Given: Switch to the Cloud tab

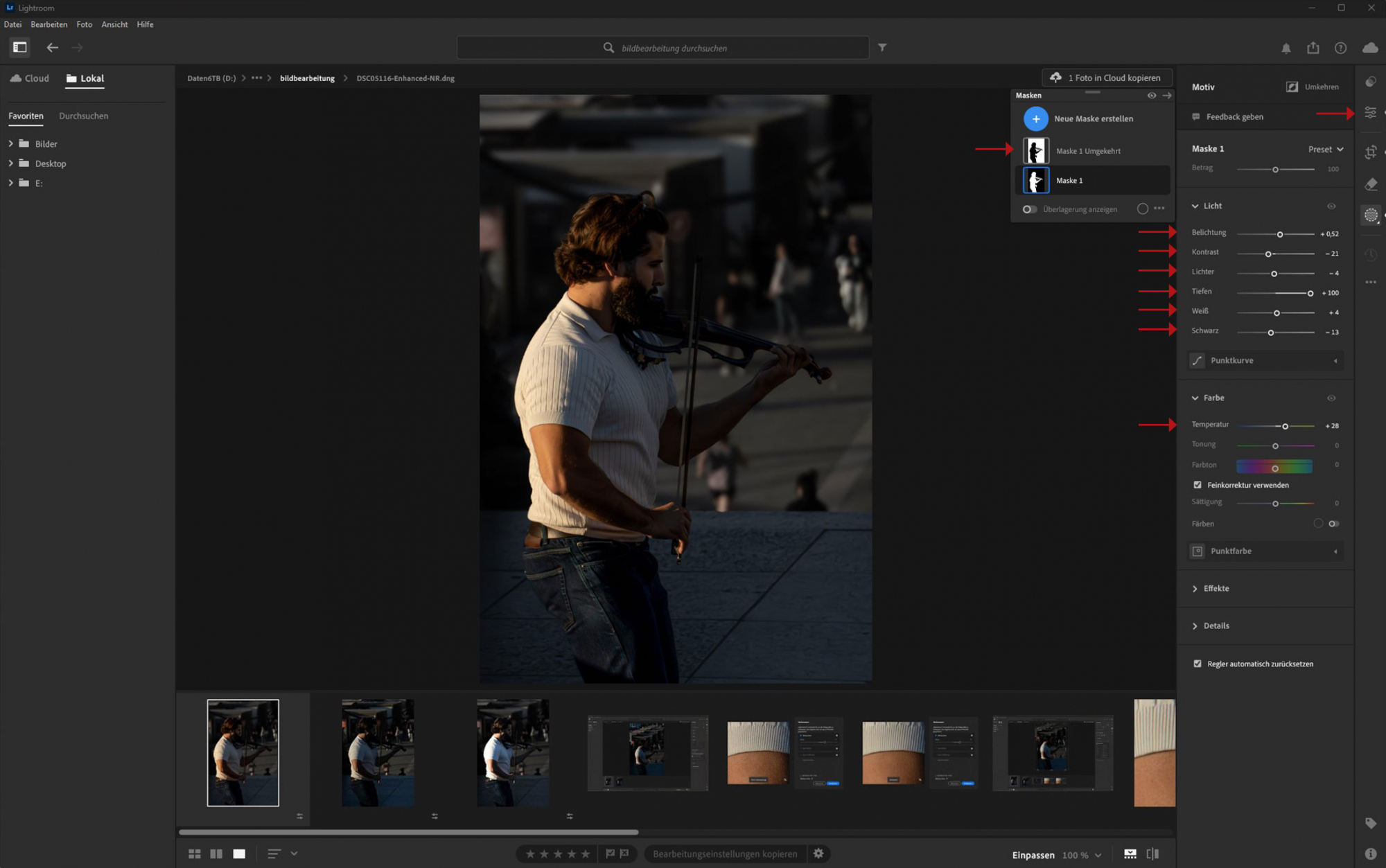Looking at the screenshot, I should pos(30,78).
